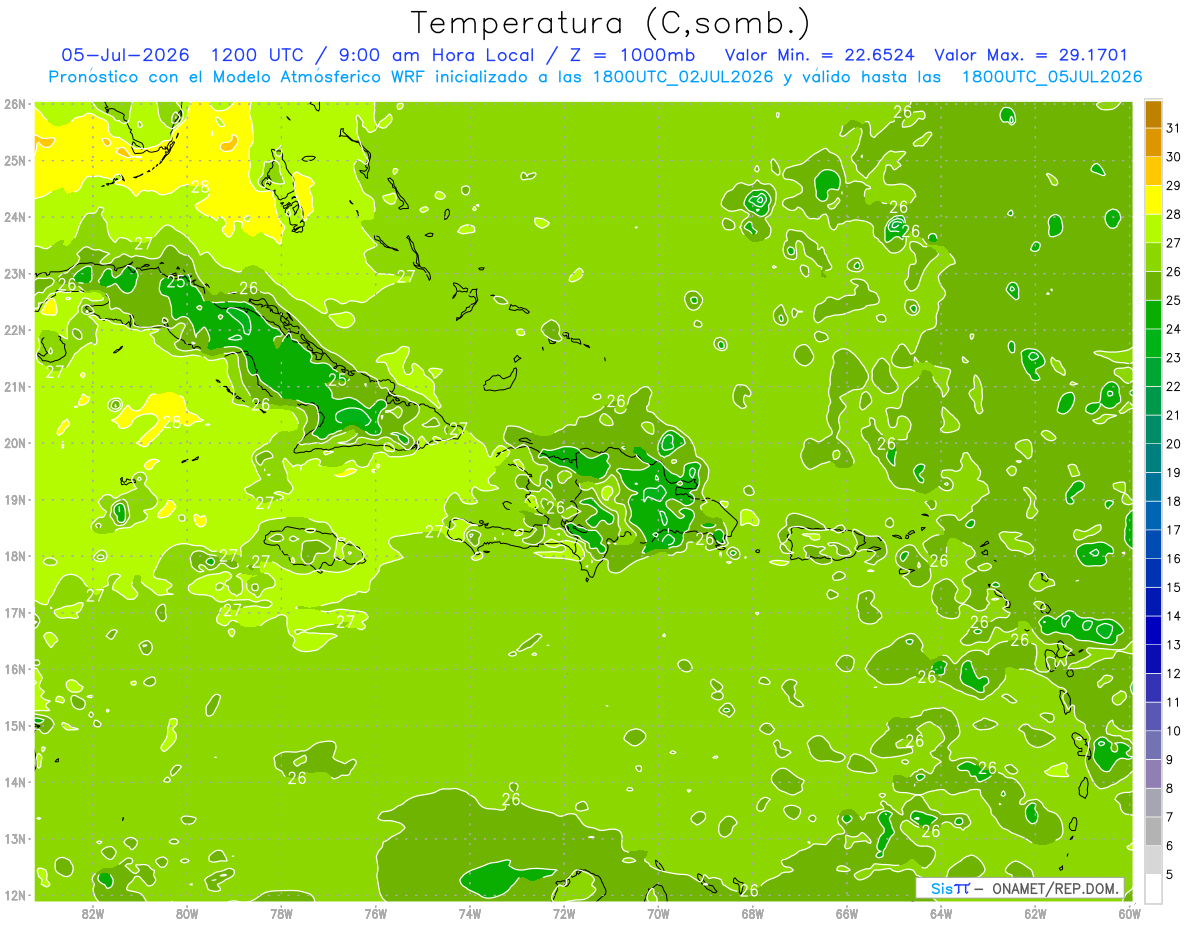This screenshot has height=927, width=1200.
Task: Click the 31 label on the color scale
Action: [1174, 128]
